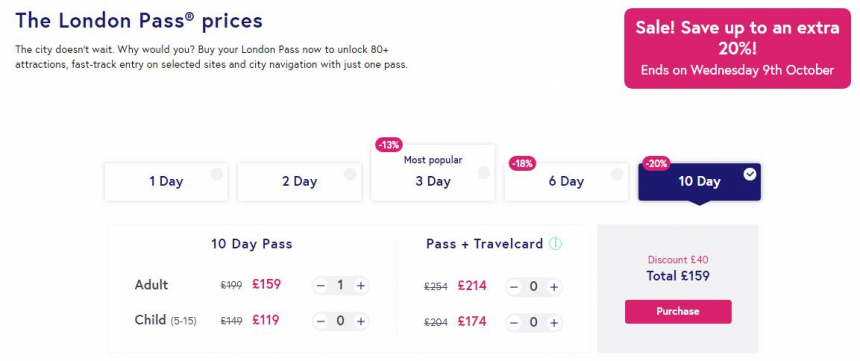Decrease Adult 10 Day Pass quantity
860x361 pixels.
[321, 285]
